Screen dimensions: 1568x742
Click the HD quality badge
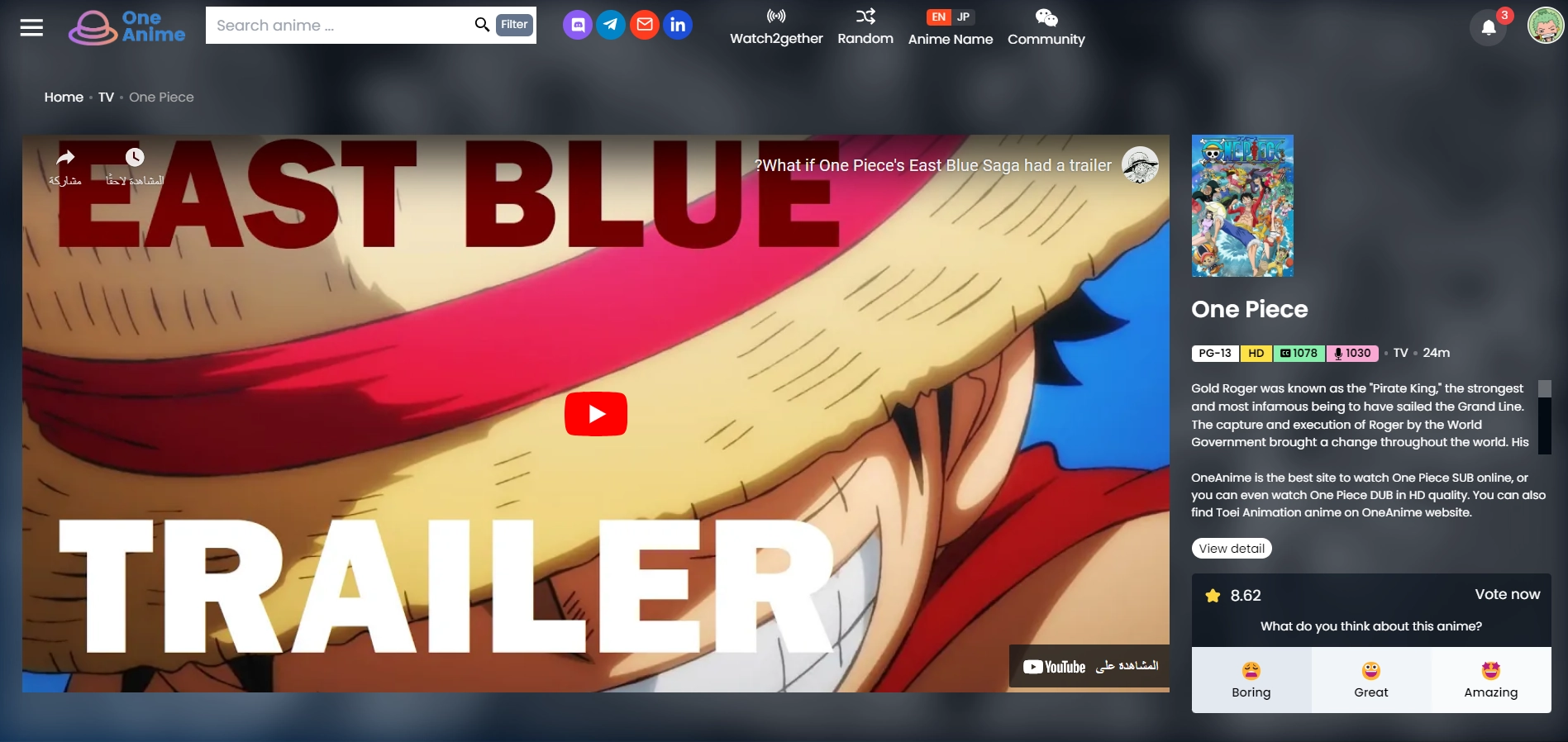pyautogui.click(x=1256, y=353)
